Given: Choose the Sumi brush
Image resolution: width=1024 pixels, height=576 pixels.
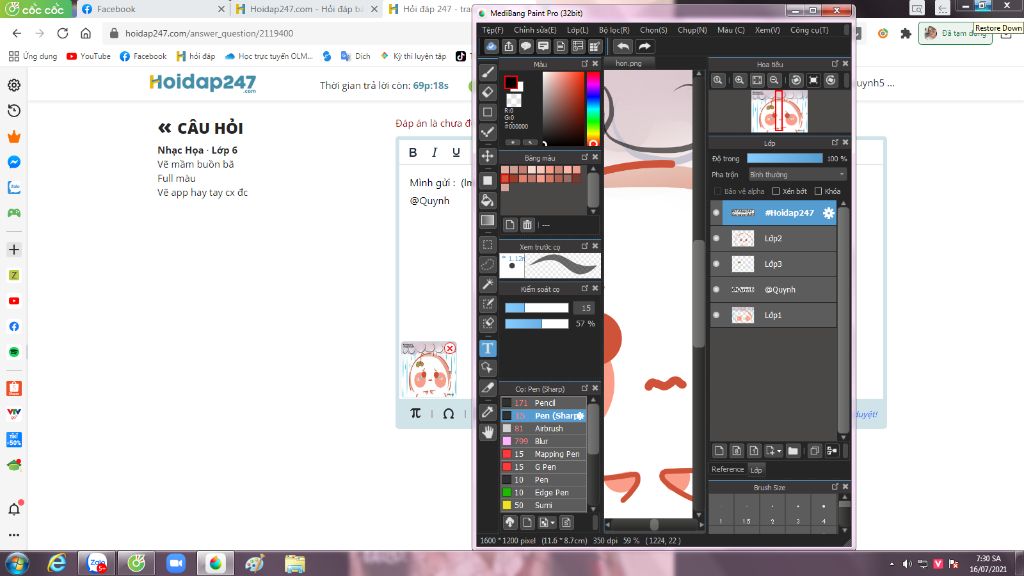Looking at the screenshot, I should tap(543, 505).
